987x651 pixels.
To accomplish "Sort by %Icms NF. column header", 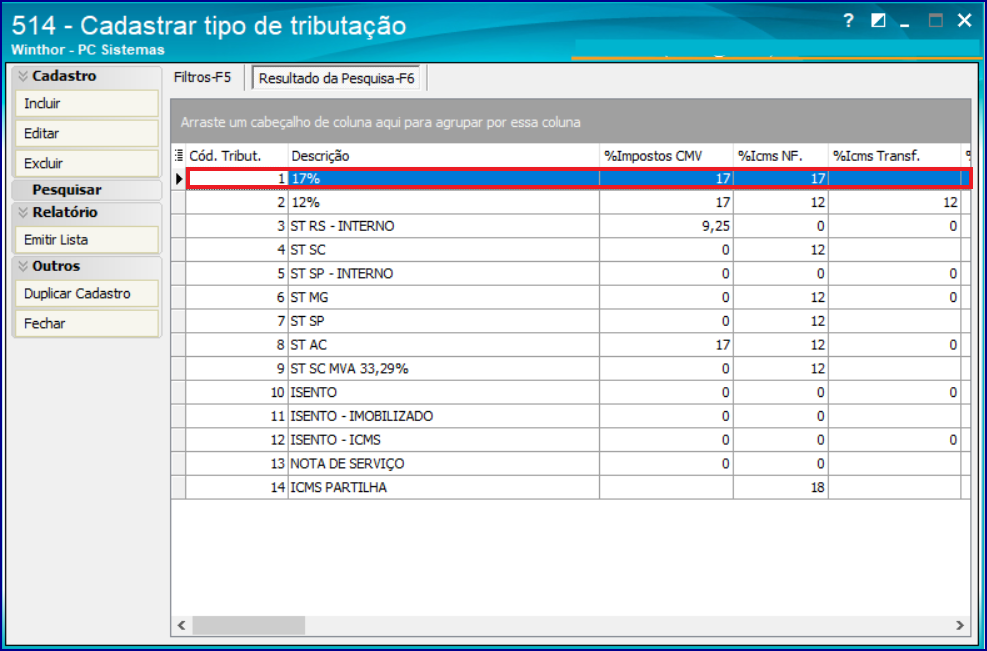I will tap(781, 156).
